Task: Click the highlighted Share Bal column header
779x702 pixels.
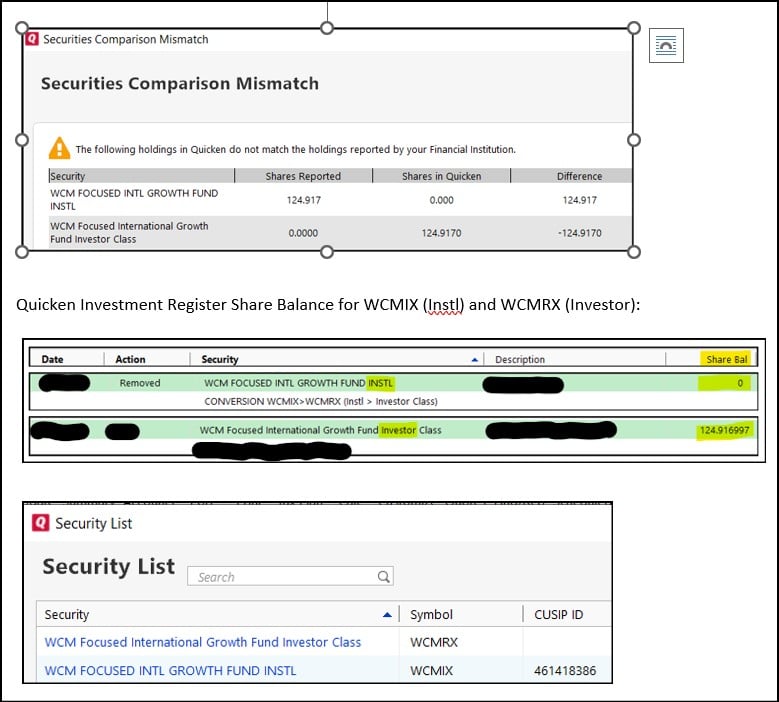Action: click(x=727, y=359)
